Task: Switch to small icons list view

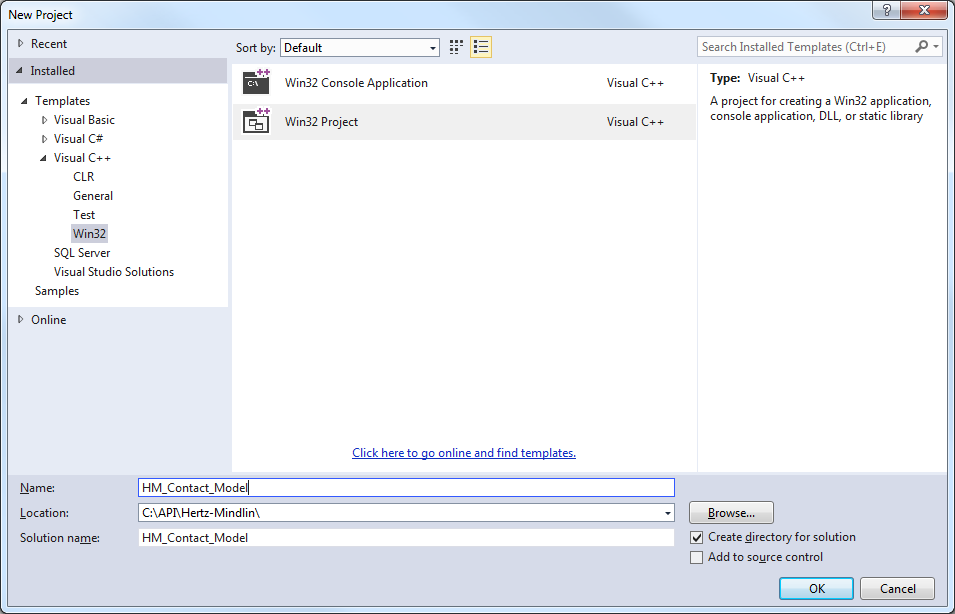Action: 481,47
